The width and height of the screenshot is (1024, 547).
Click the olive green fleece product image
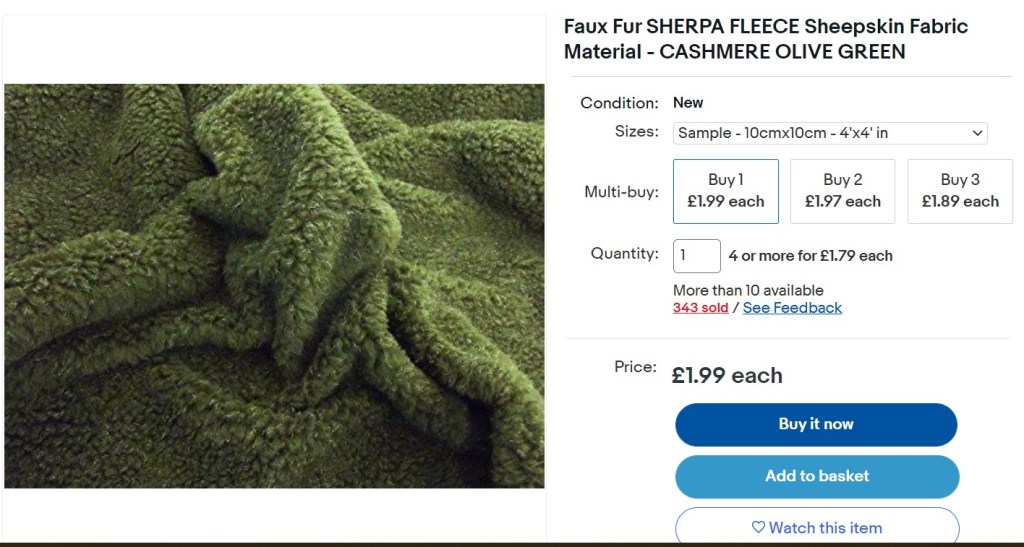pos(274,285)
